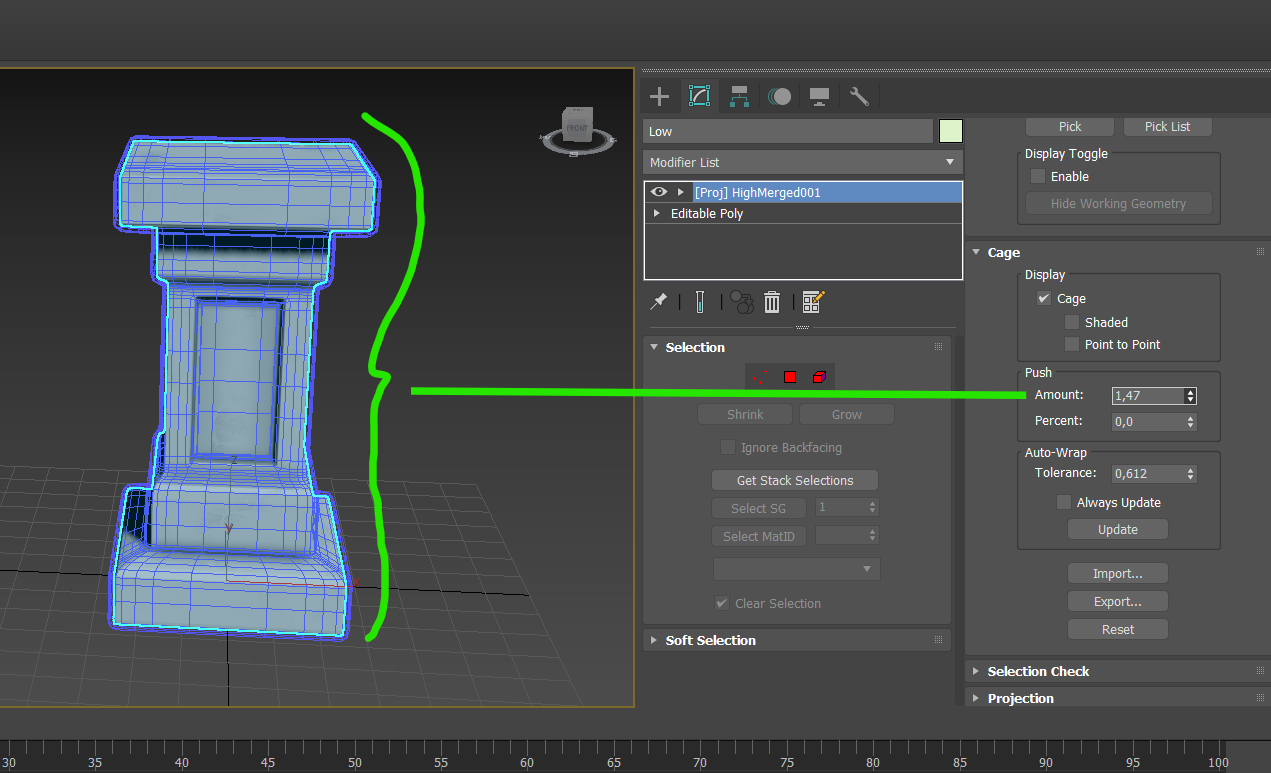This screenshot has width=1271, height=773.
Task: Open the Utilities wrench tab
Action: [859, 96]
